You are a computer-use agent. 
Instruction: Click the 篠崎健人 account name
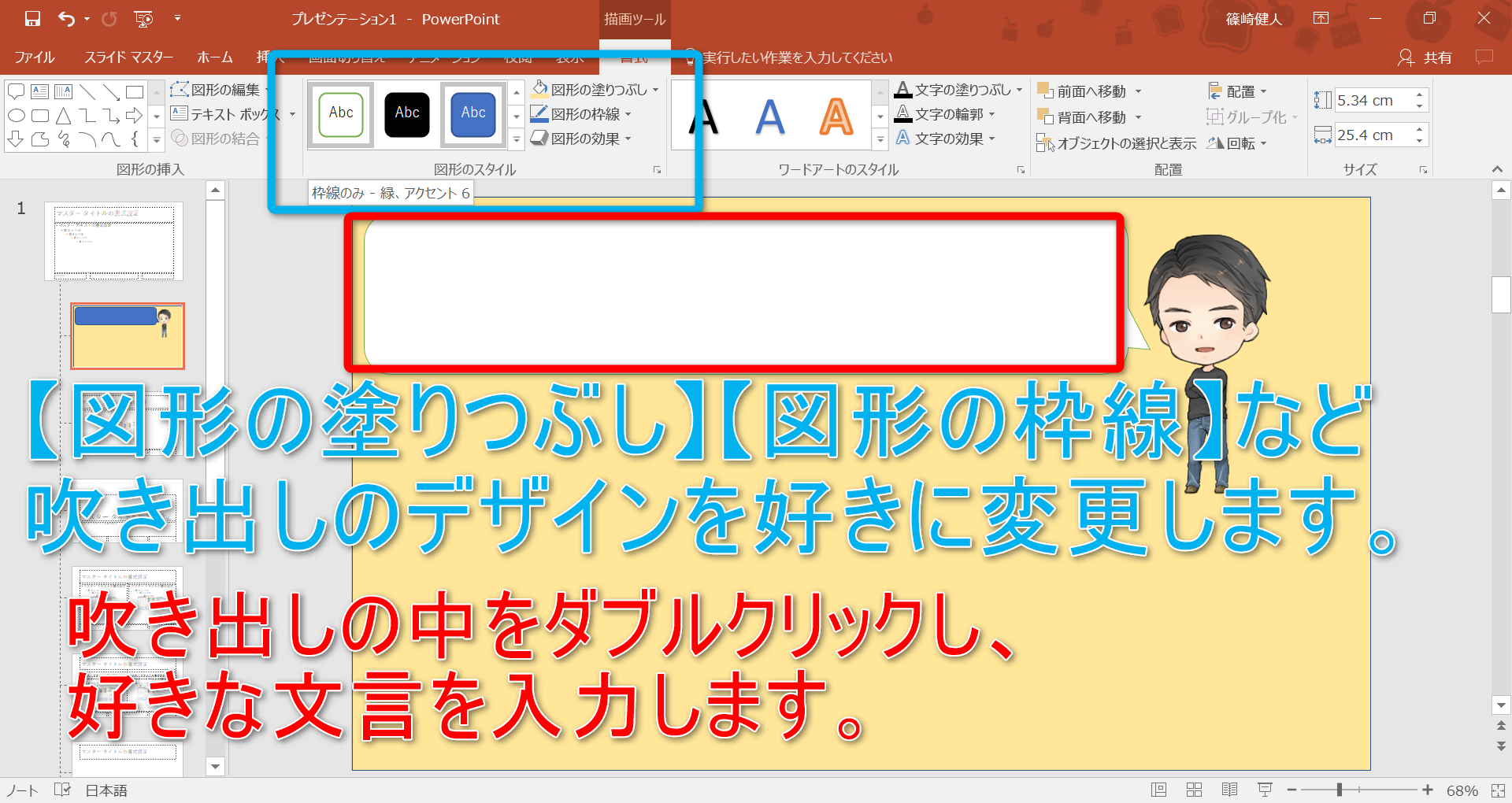(x=1254, y=19)
